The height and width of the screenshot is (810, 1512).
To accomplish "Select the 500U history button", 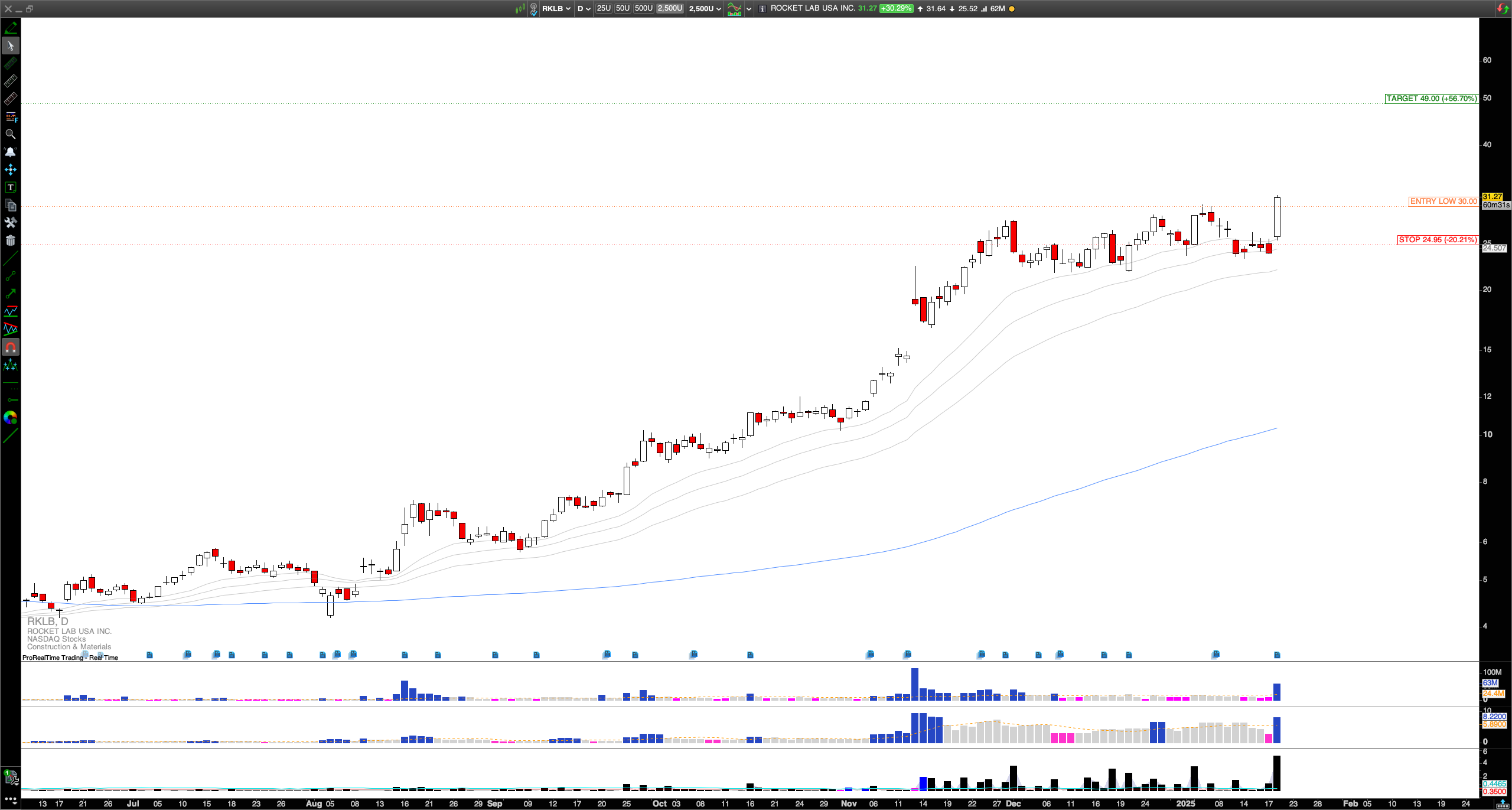I will 643,8.
